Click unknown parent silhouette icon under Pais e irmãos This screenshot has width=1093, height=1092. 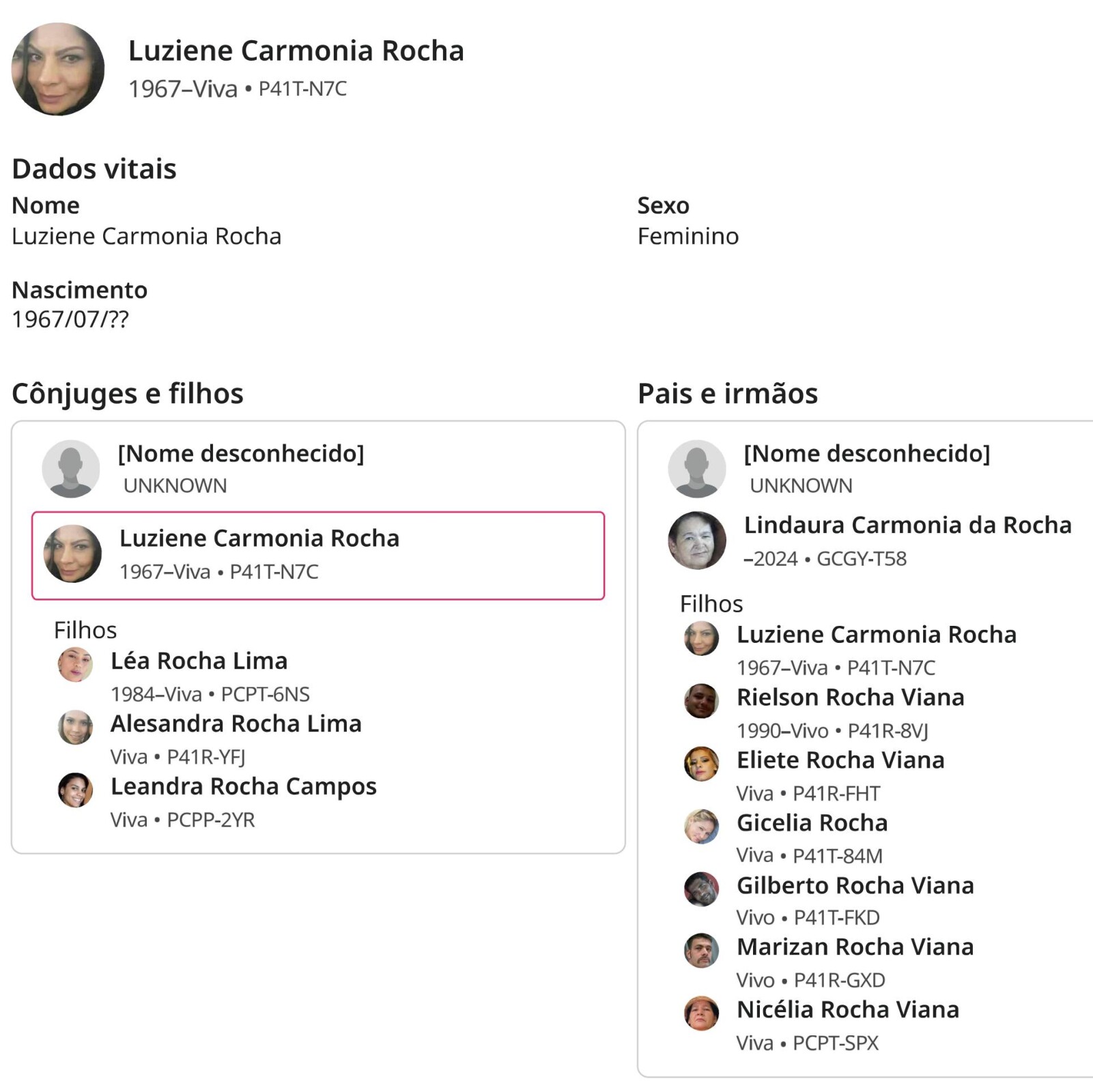point(696,468)
